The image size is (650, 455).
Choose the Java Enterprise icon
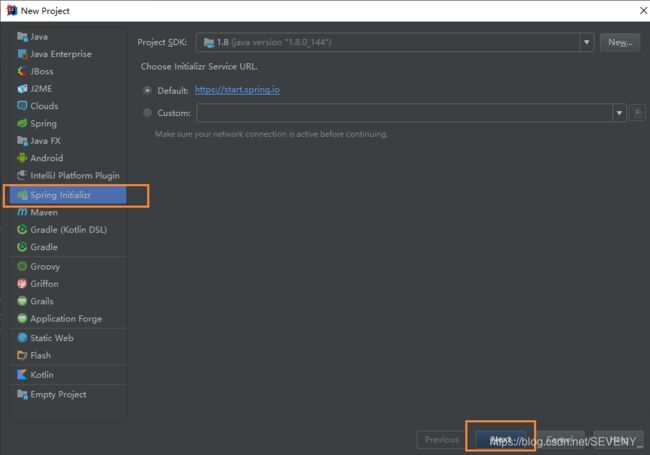point(22,54)
